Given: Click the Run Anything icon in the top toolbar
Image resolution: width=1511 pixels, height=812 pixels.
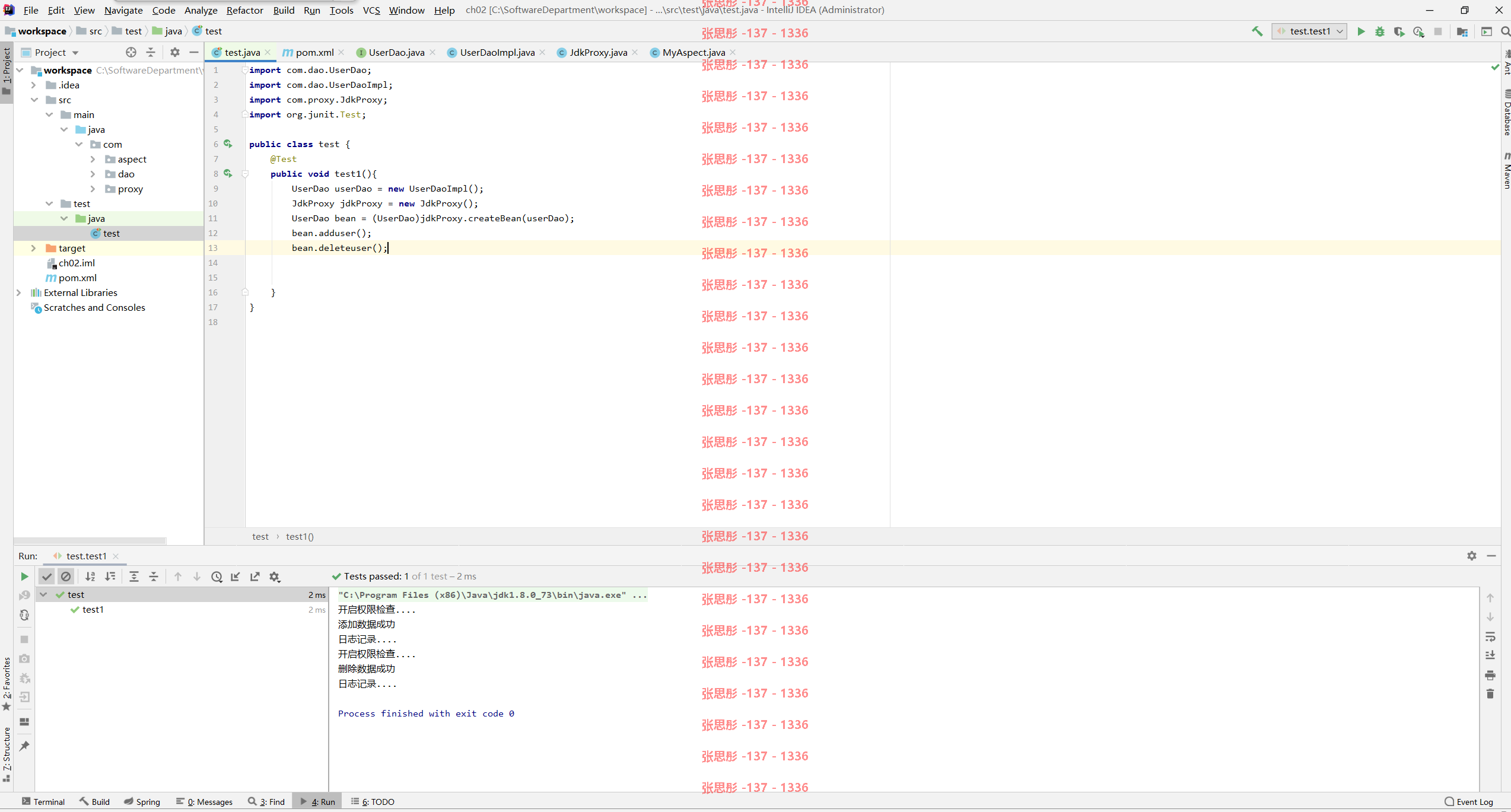Looking at the screenshot, I should click(1487, 31).
